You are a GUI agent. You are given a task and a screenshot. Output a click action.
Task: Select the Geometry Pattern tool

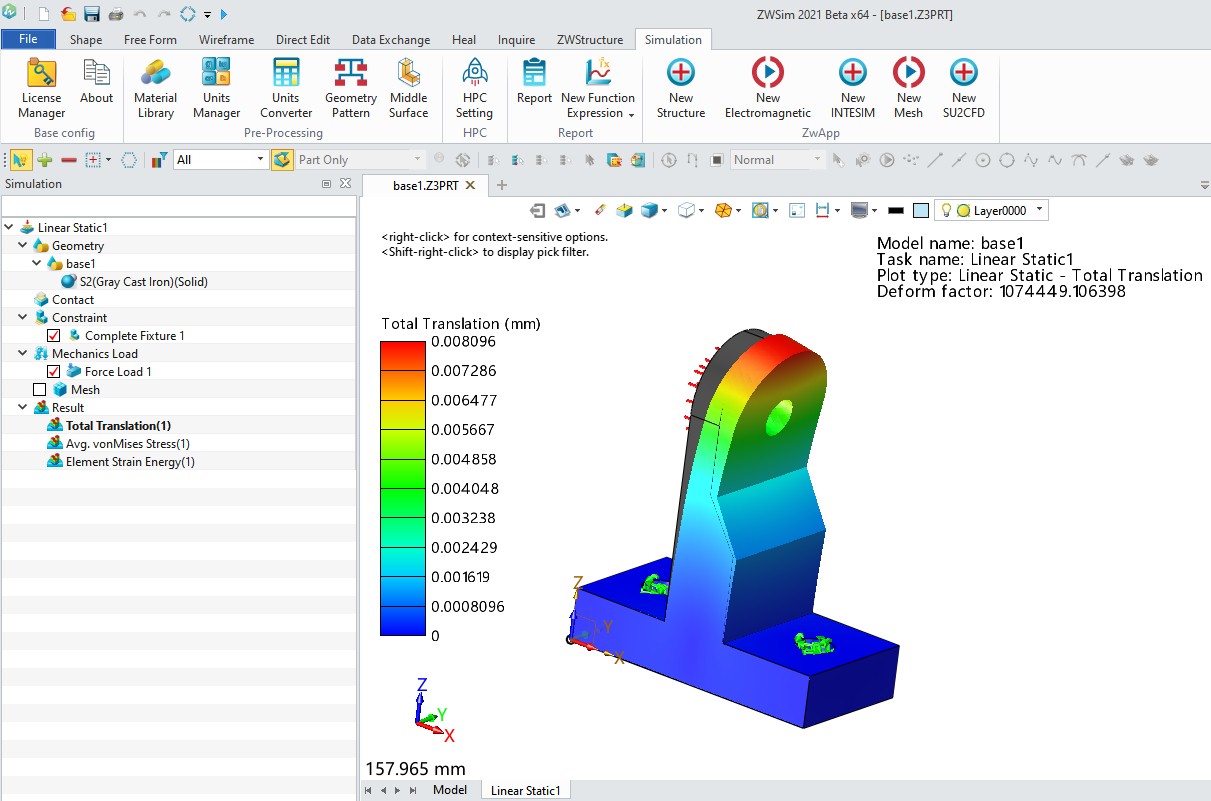(351, 89)
